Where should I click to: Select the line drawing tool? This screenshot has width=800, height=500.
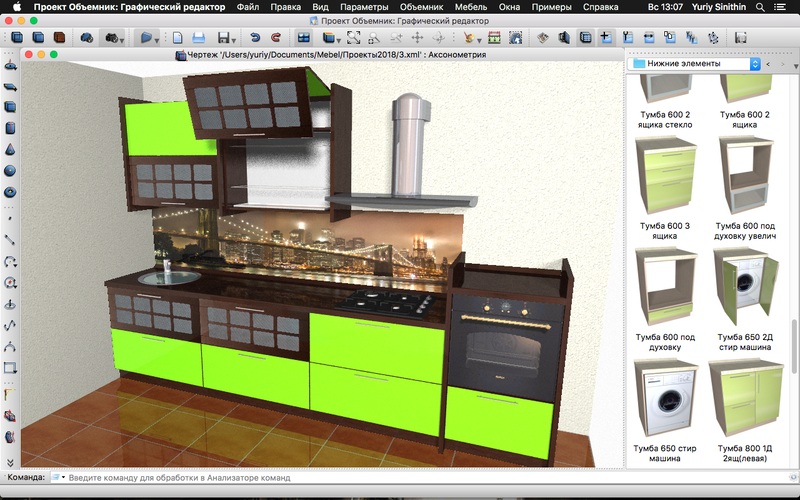[x=10, y=239]
